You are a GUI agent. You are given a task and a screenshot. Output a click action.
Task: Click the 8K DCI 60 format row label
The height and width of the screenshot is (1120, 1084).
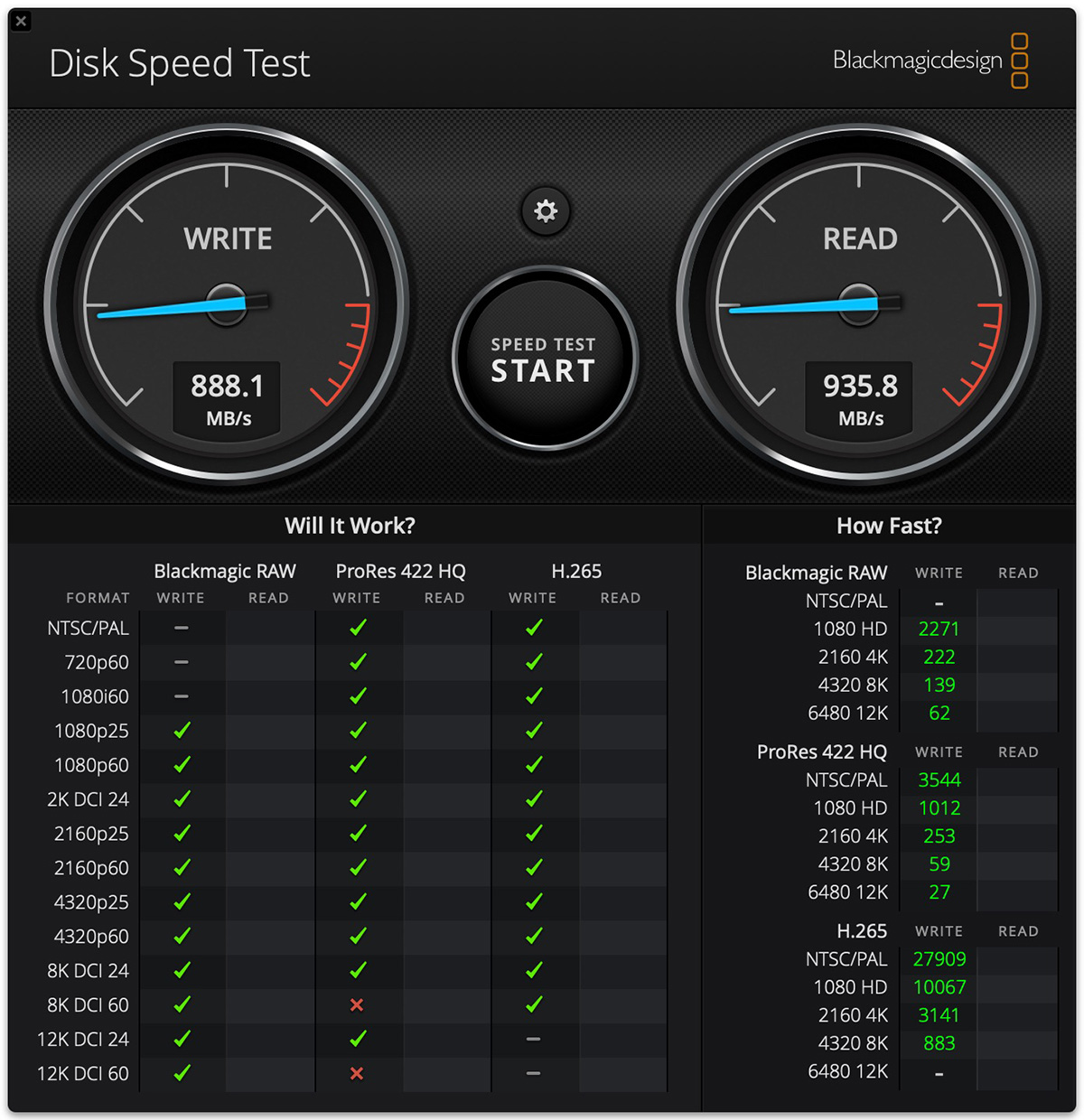(88, 1004)
